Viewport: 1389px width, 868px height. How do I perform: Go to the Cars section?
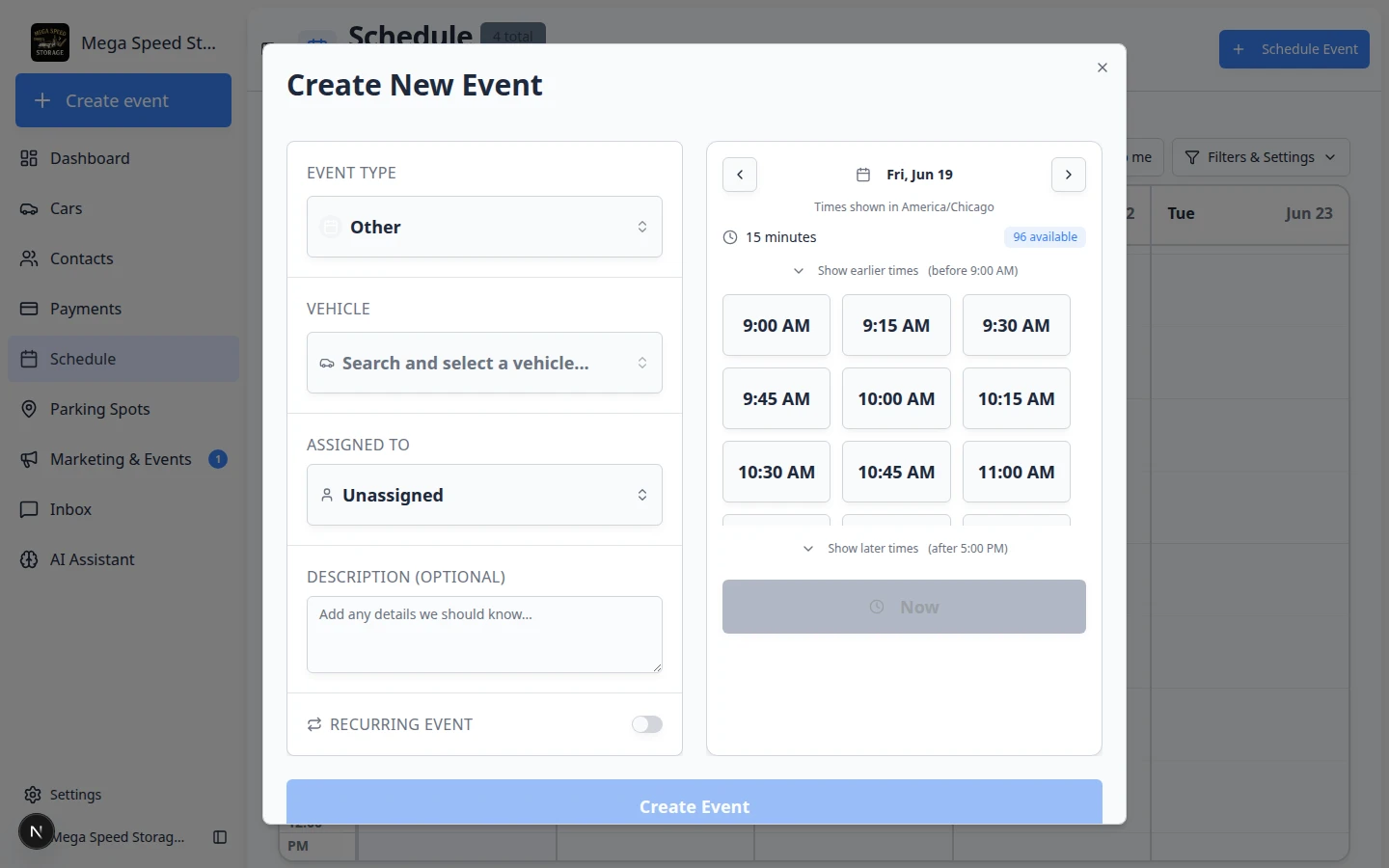[x=123, y=208]
